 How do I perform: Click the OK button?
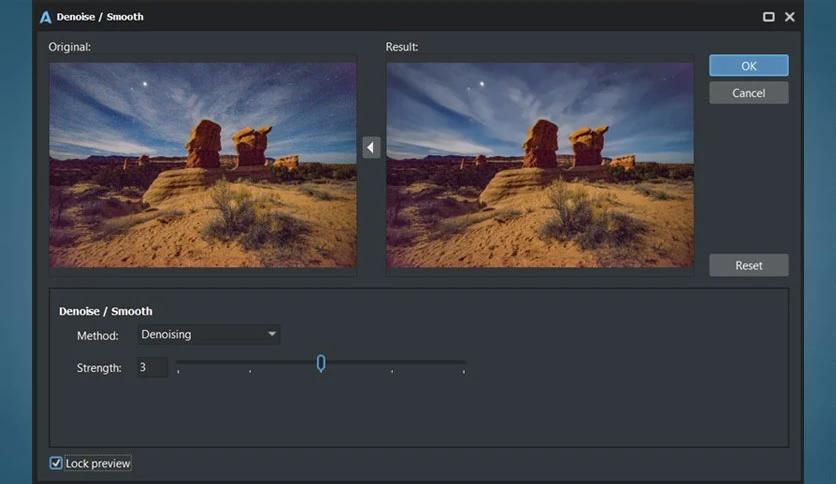[x=749, y=66]
